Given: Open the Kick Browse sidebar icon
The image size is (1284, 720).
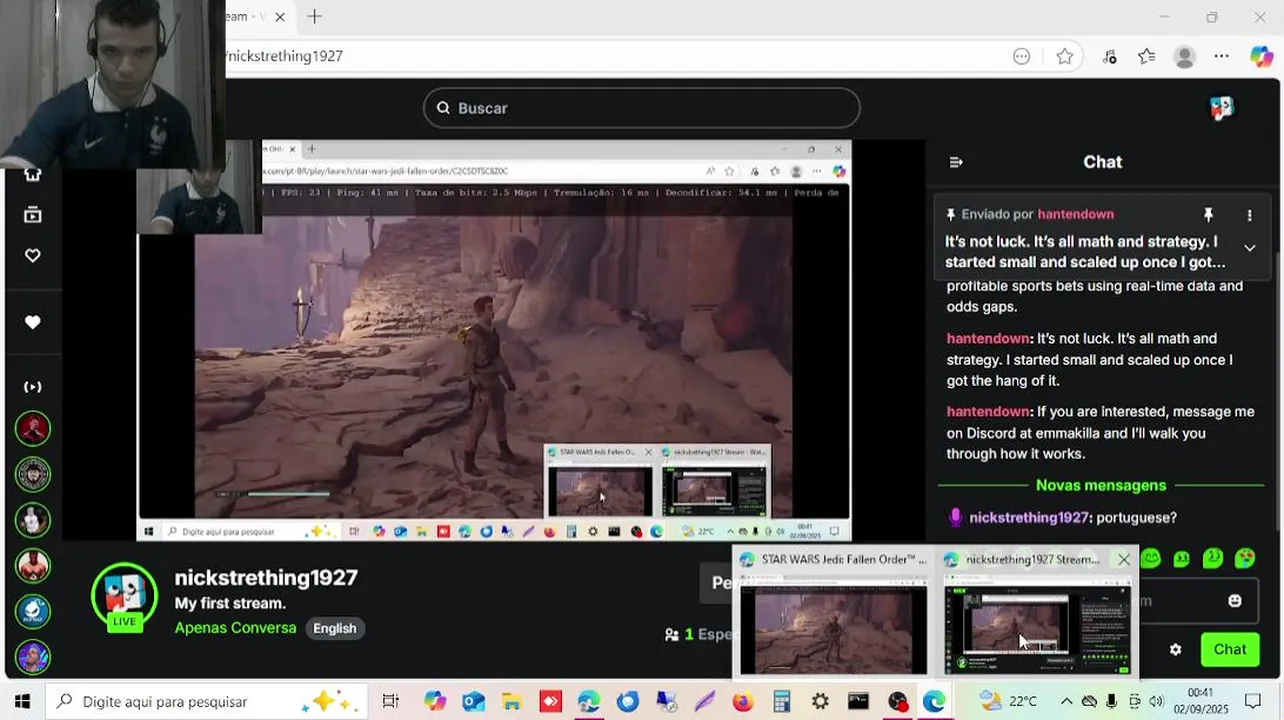Looking at the screenshot, I should (x=33, y=215).
